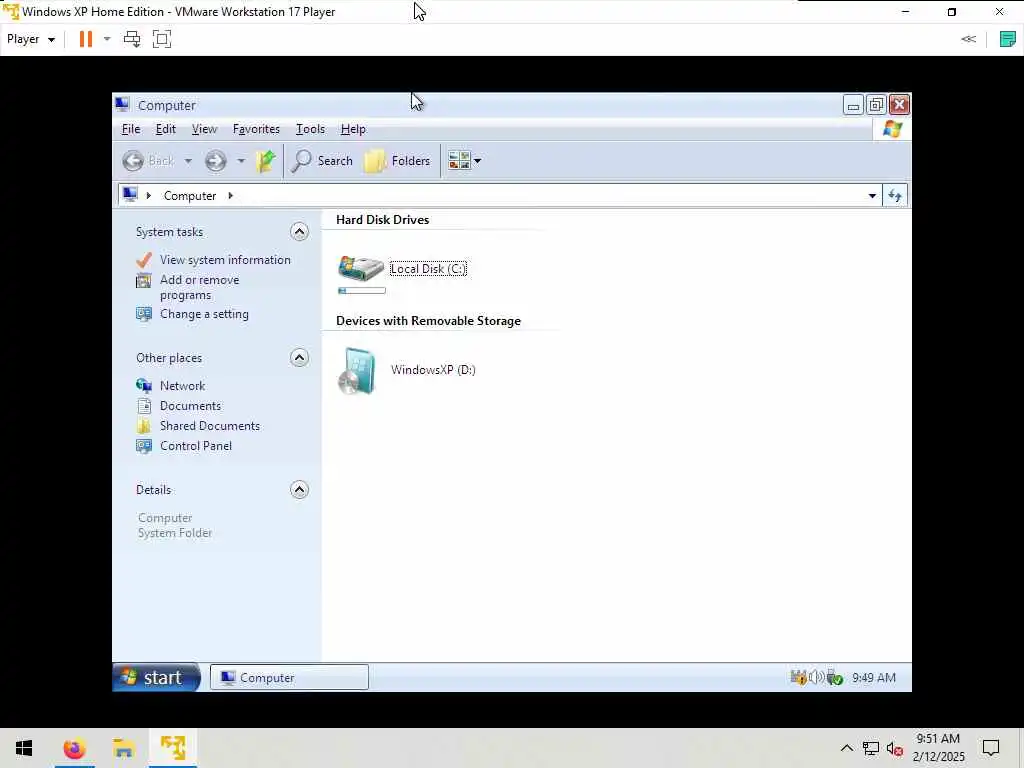Collapse the Details section
This screenshot has width=1024, height=768.
point(299,490)
